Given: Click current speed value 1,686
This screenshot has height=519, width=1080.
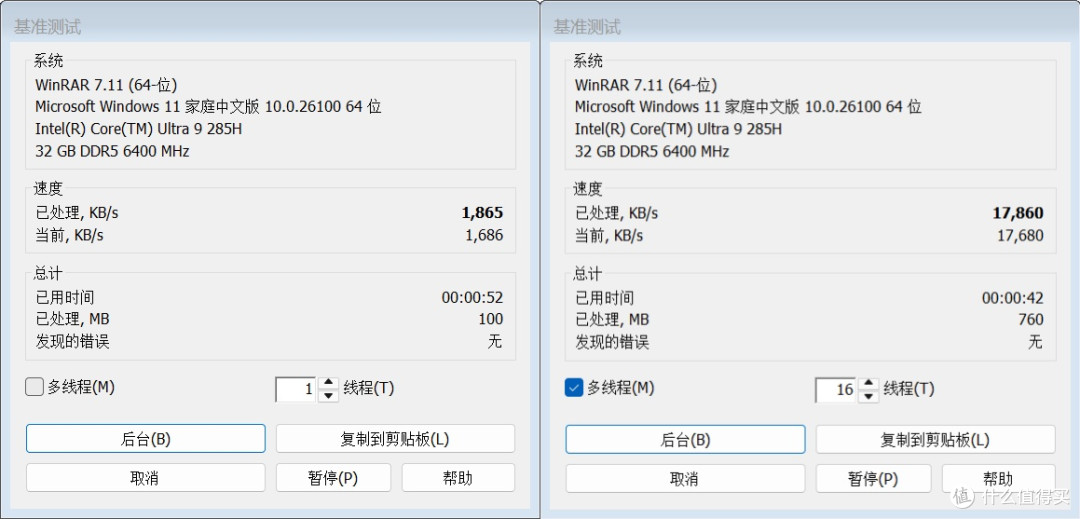Looking at the screenshot, I should click(x=484, y=235).
